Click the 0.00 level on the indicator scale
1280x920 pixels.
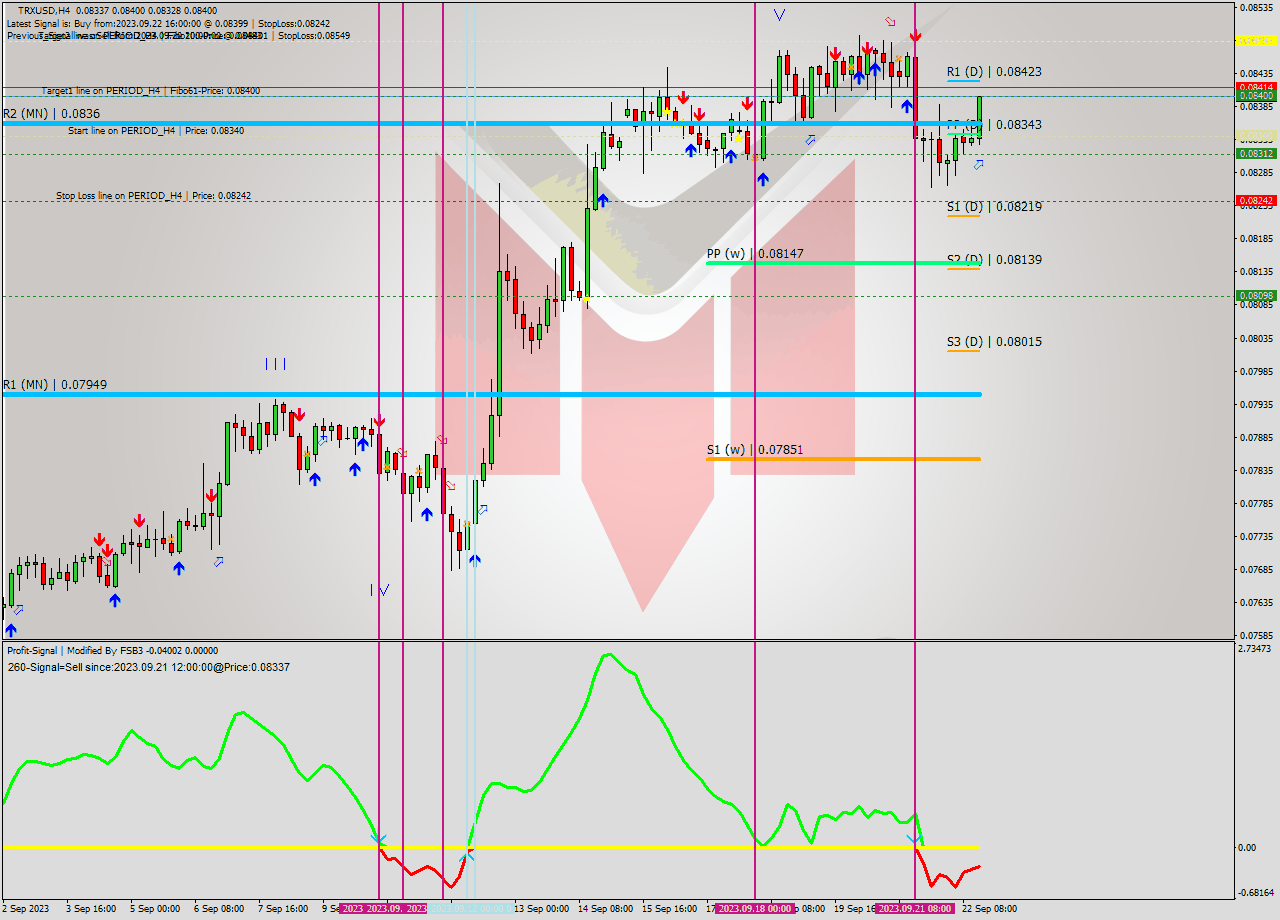(x=1247, y=848)
